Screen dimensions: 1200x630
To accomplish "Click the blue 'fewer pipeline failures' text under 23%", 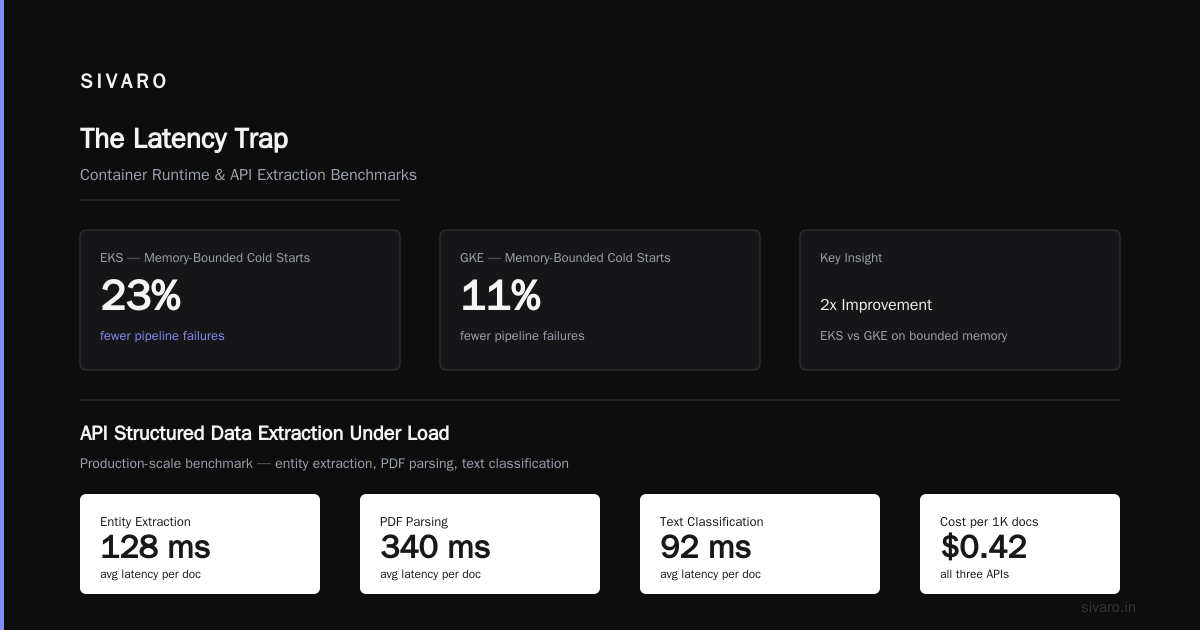I will point(162,336).
